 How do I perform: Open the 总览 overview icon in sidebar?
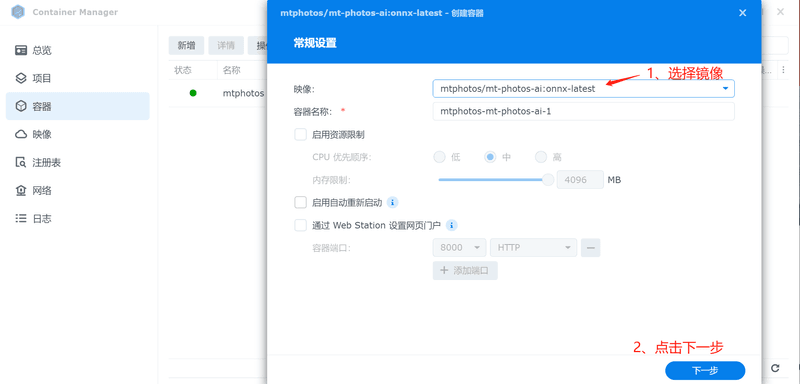tap(20, 50)
